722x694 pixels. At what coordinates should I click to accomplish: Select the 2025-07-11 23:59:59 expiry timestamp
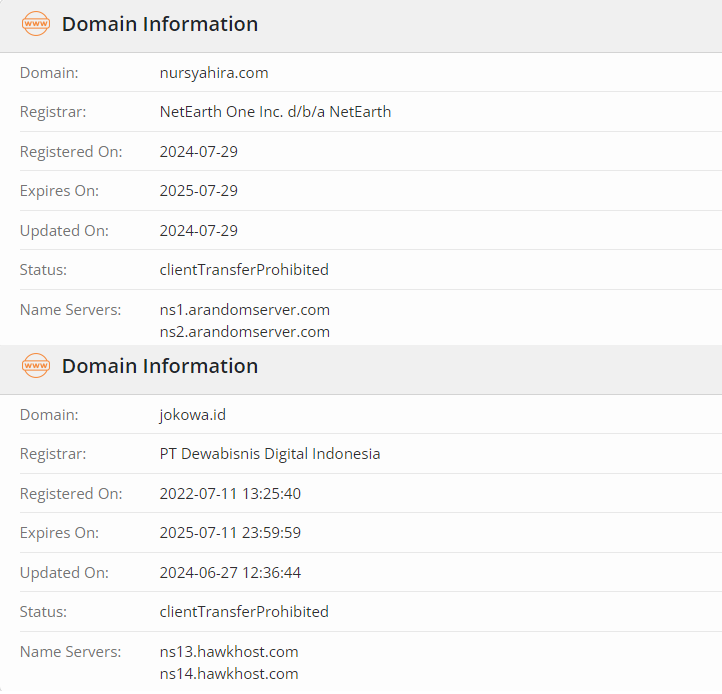point(230,533)
